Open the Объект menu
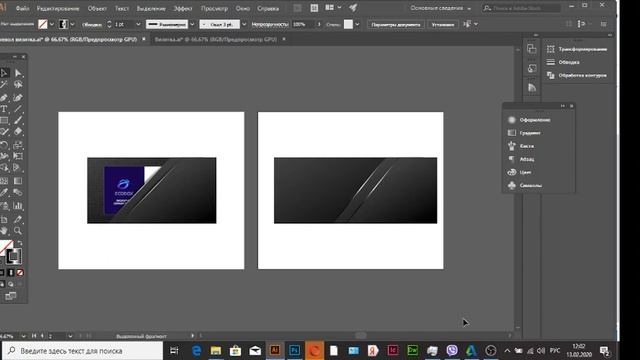Image resolution: width=640 pixels, height=360 pixels. [x=97, y=8]
